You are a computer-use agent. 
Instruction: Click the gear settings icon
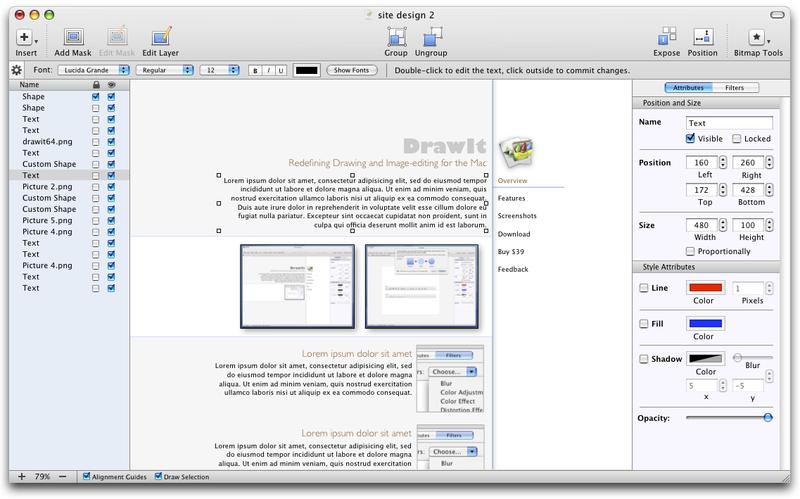16,70
